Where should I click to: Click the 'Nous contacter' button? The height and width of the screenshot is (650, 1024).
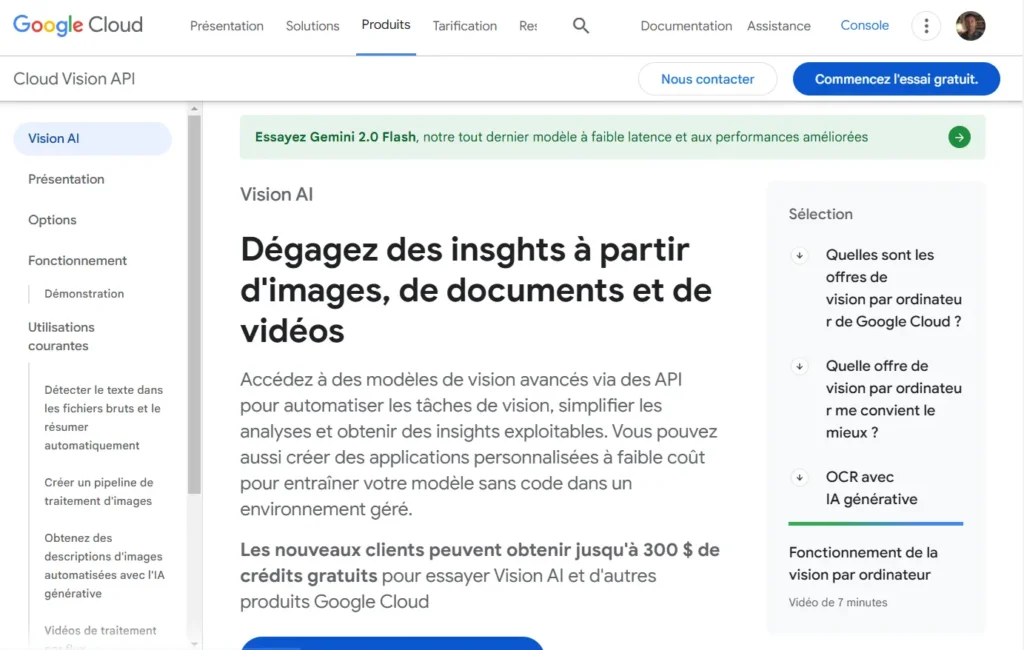coord(707,79)
